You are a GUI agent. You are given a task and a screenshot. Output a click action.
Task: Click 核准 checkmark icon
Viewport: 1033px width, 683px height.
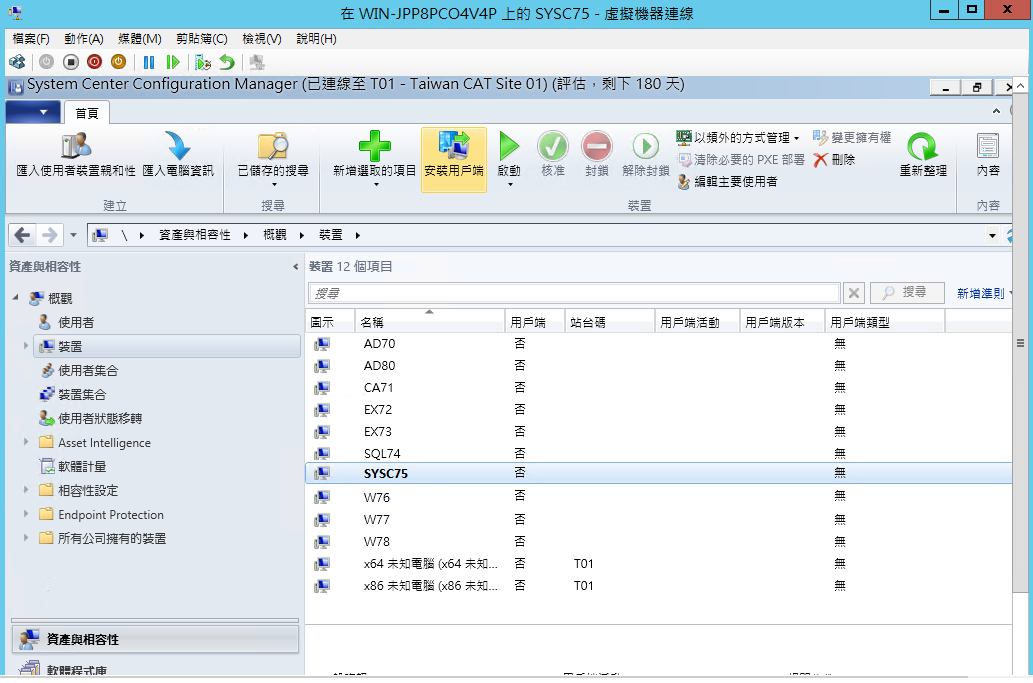[553, 146]
